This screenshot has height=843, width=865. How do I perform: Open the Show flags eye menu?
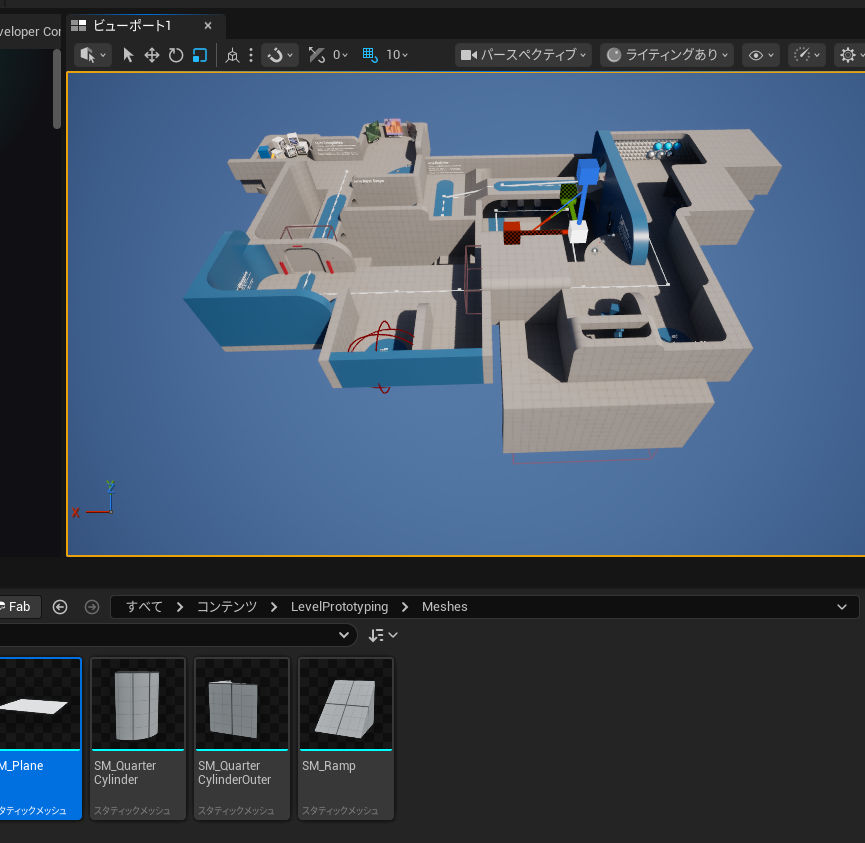(762, 55)
